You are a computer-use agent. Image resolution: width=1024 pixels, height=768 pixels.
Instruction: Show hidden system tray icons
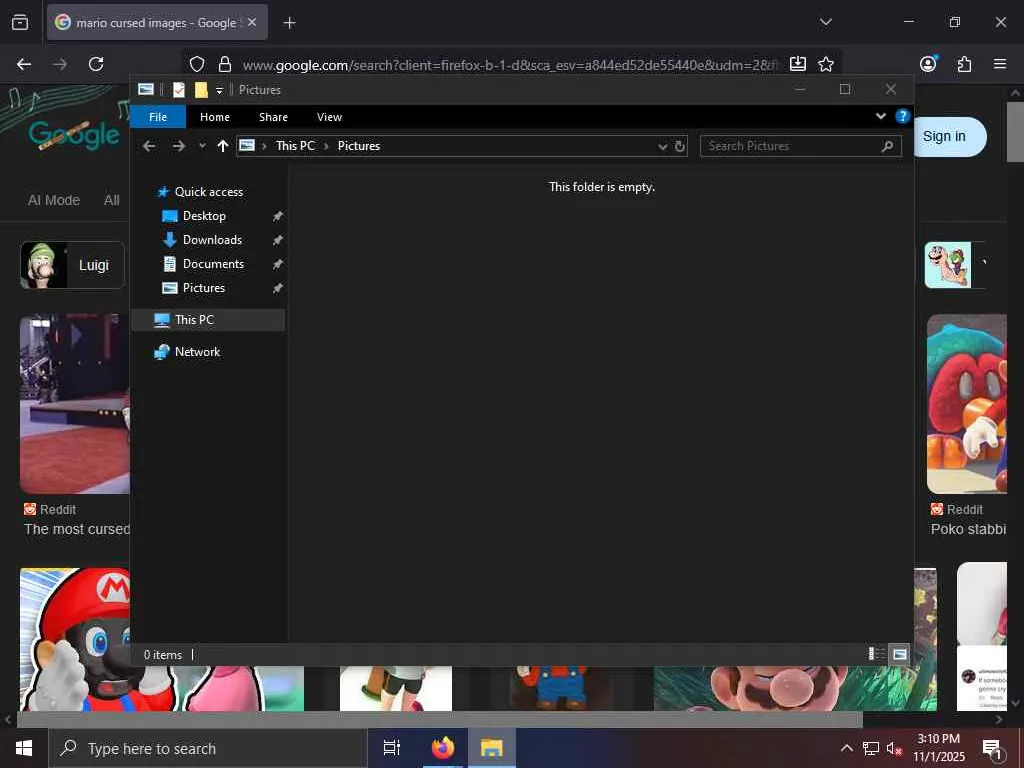click(846, 748)
